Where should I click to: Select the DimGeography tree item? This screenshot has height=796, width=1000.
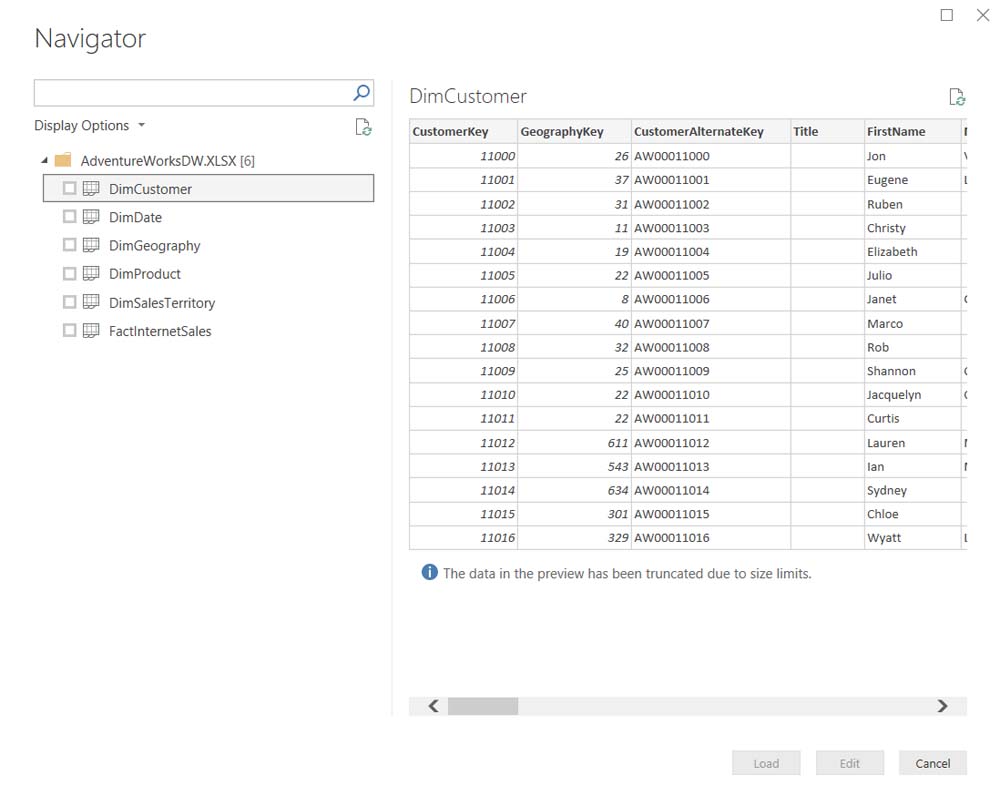point(154,246)
